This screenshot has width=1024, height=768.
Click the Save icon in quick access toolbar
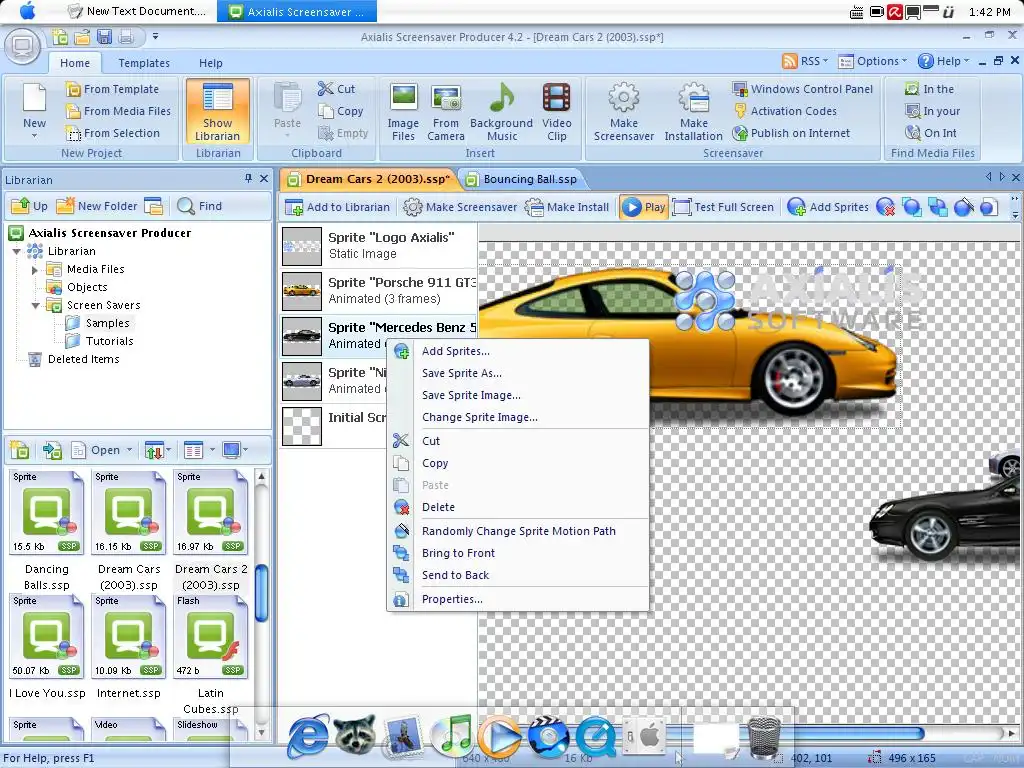pyautogui.click(x=104, y=37)
